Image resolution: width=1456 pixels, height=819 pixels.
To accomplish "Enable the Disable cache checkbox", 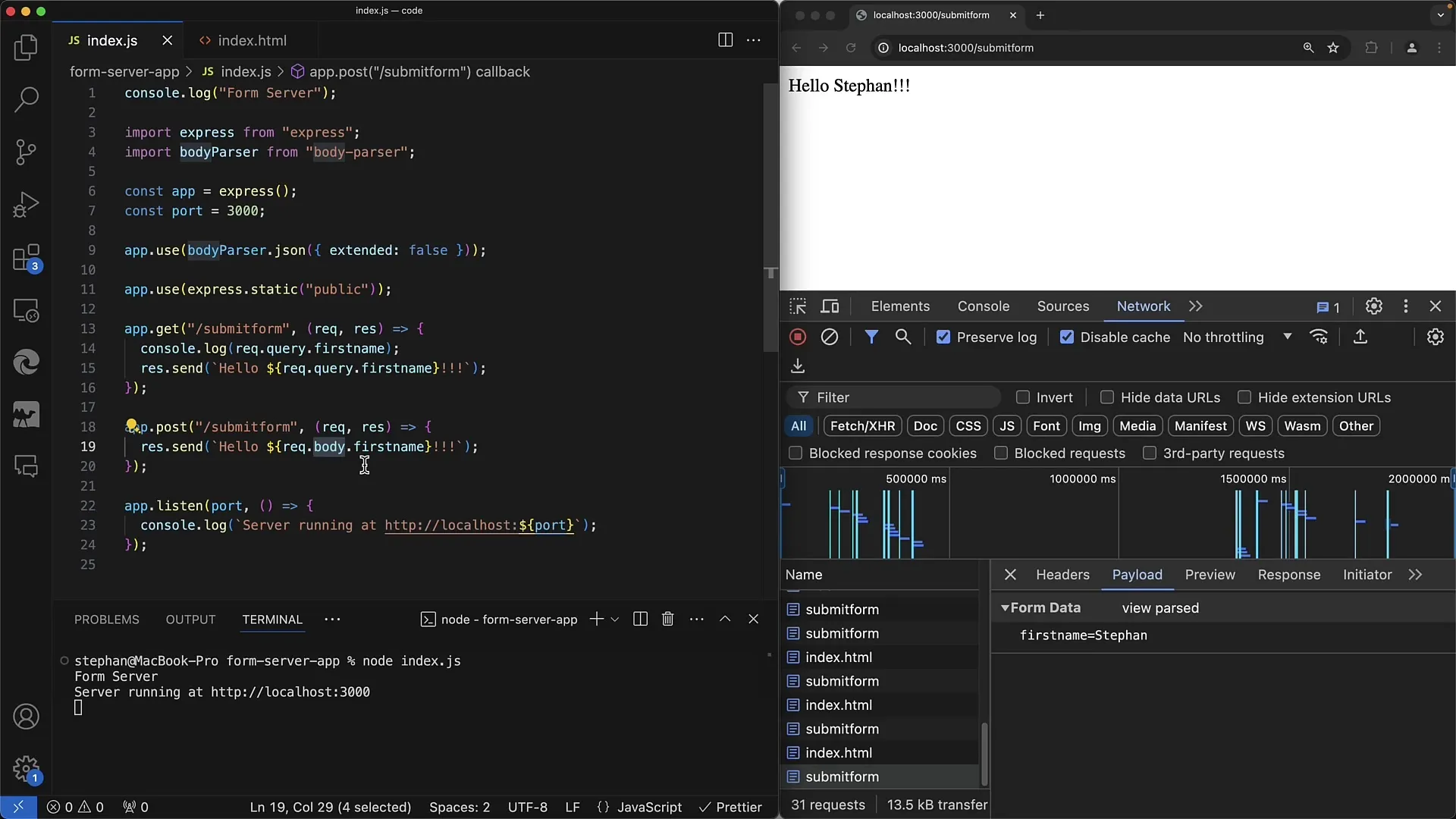I will [x=1067, y=337].
